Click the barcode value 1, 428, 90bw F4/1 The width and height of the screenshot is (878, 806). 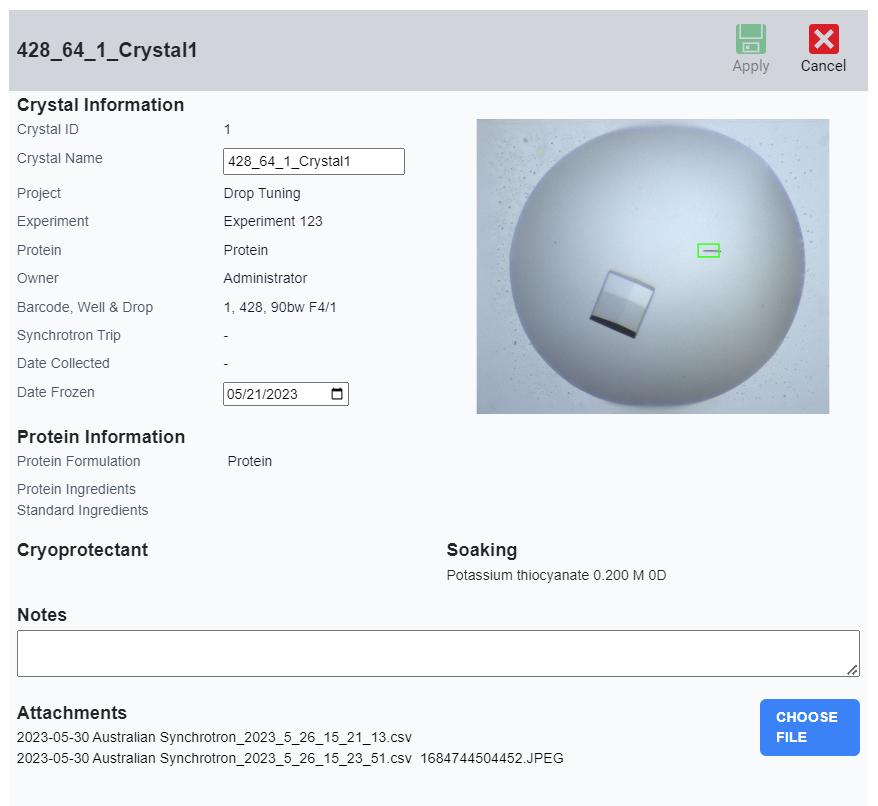click(x=280, y=307)
